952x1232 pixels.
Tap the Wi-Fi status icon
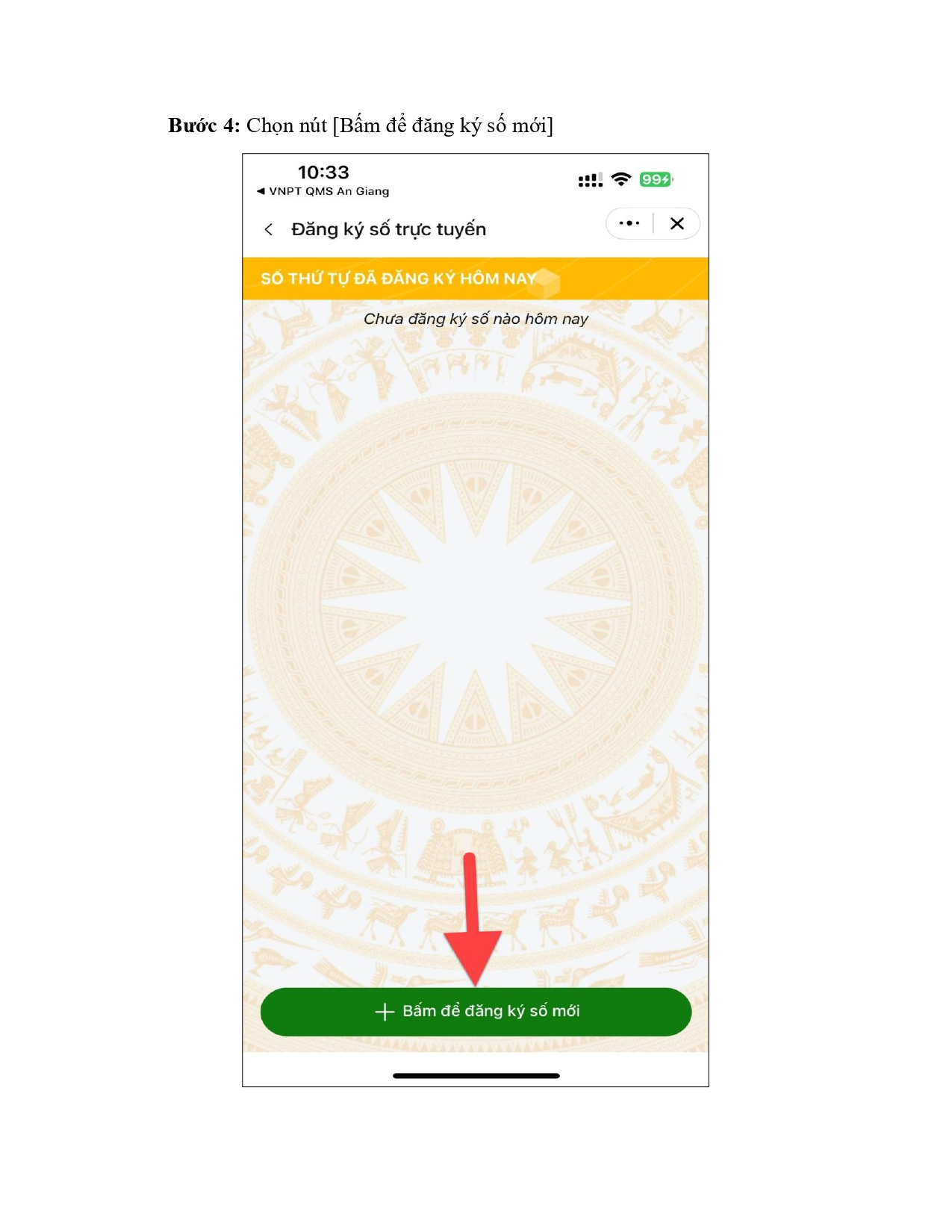tap(620, 179)
